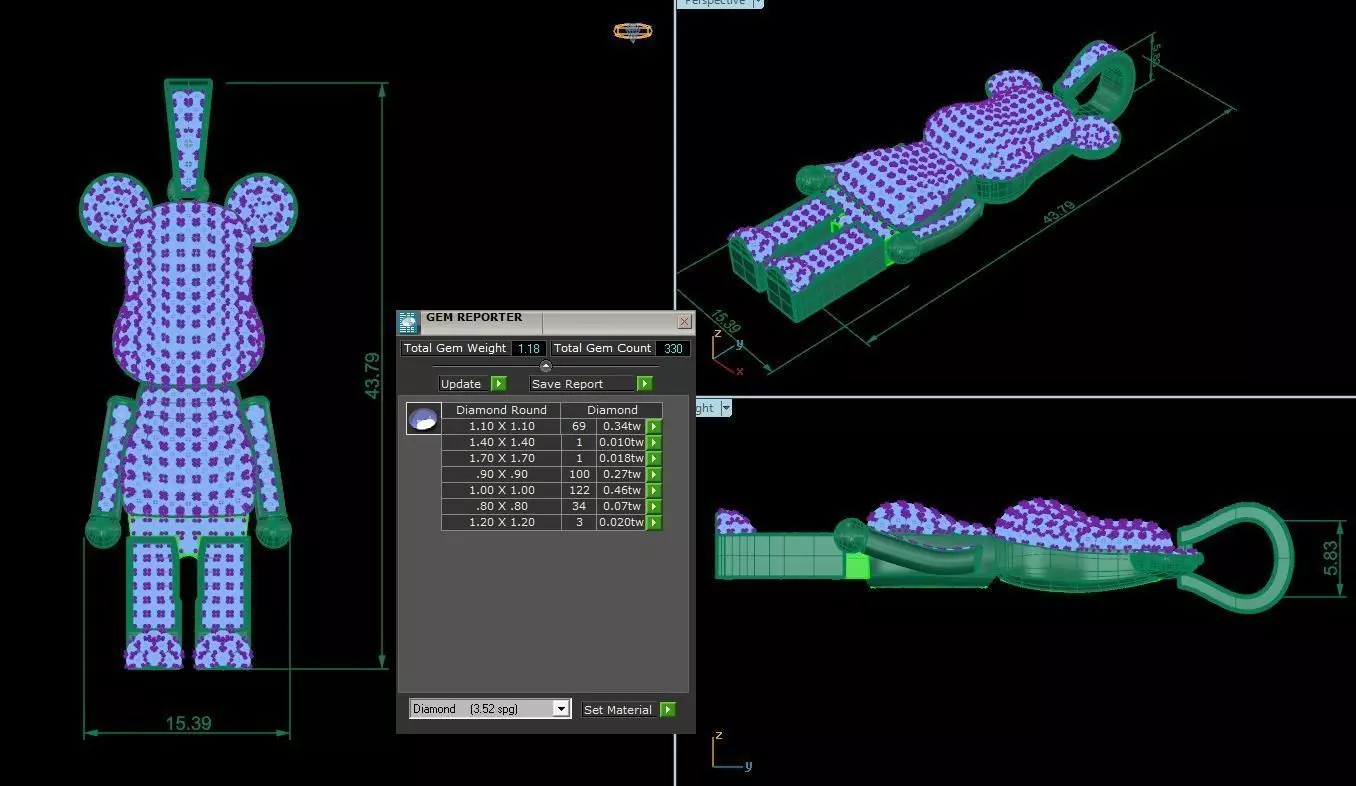This screenshot has width=1356, height=786.
Task: Click the 43.79 dimension in perspective view
Action: coord(1058,214)
